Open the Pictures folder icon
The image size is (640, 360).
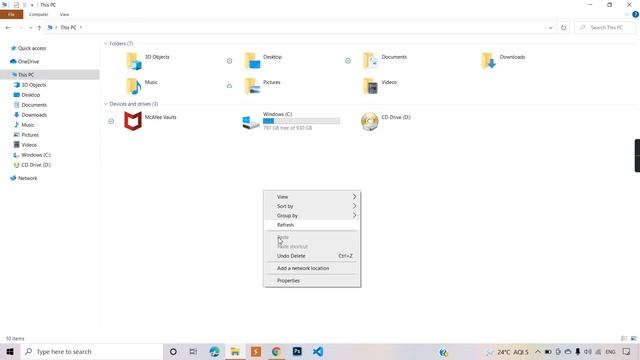click(x=252, y=87)
